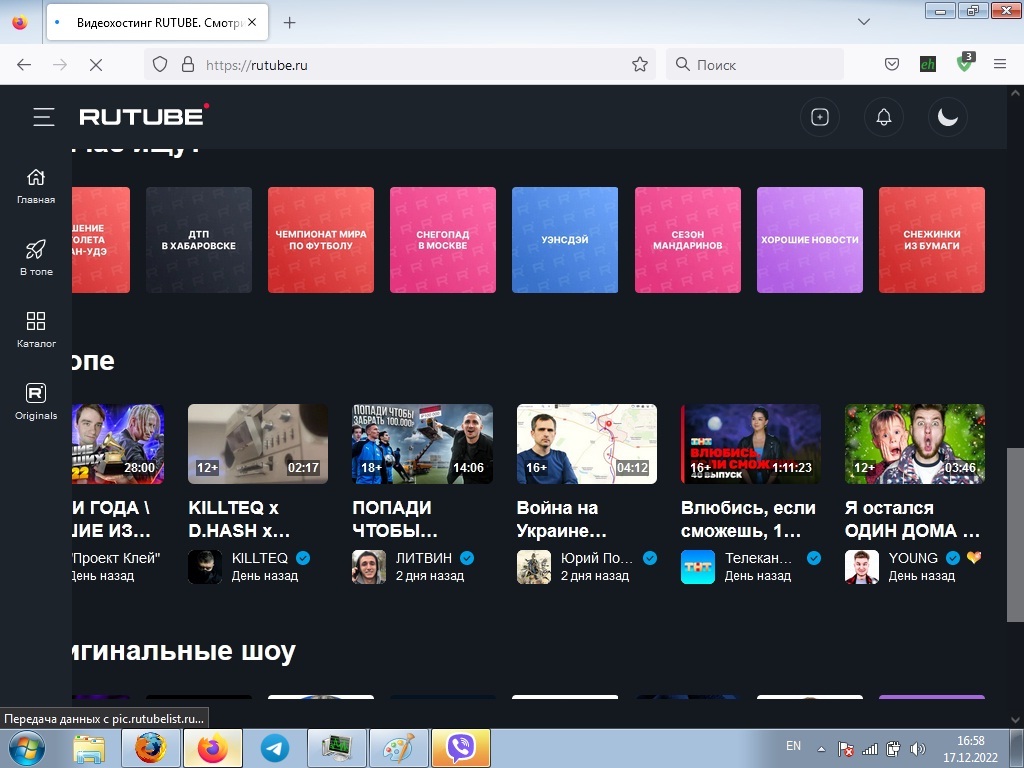Bookmark the page with the star icon

tap(639, 64)
